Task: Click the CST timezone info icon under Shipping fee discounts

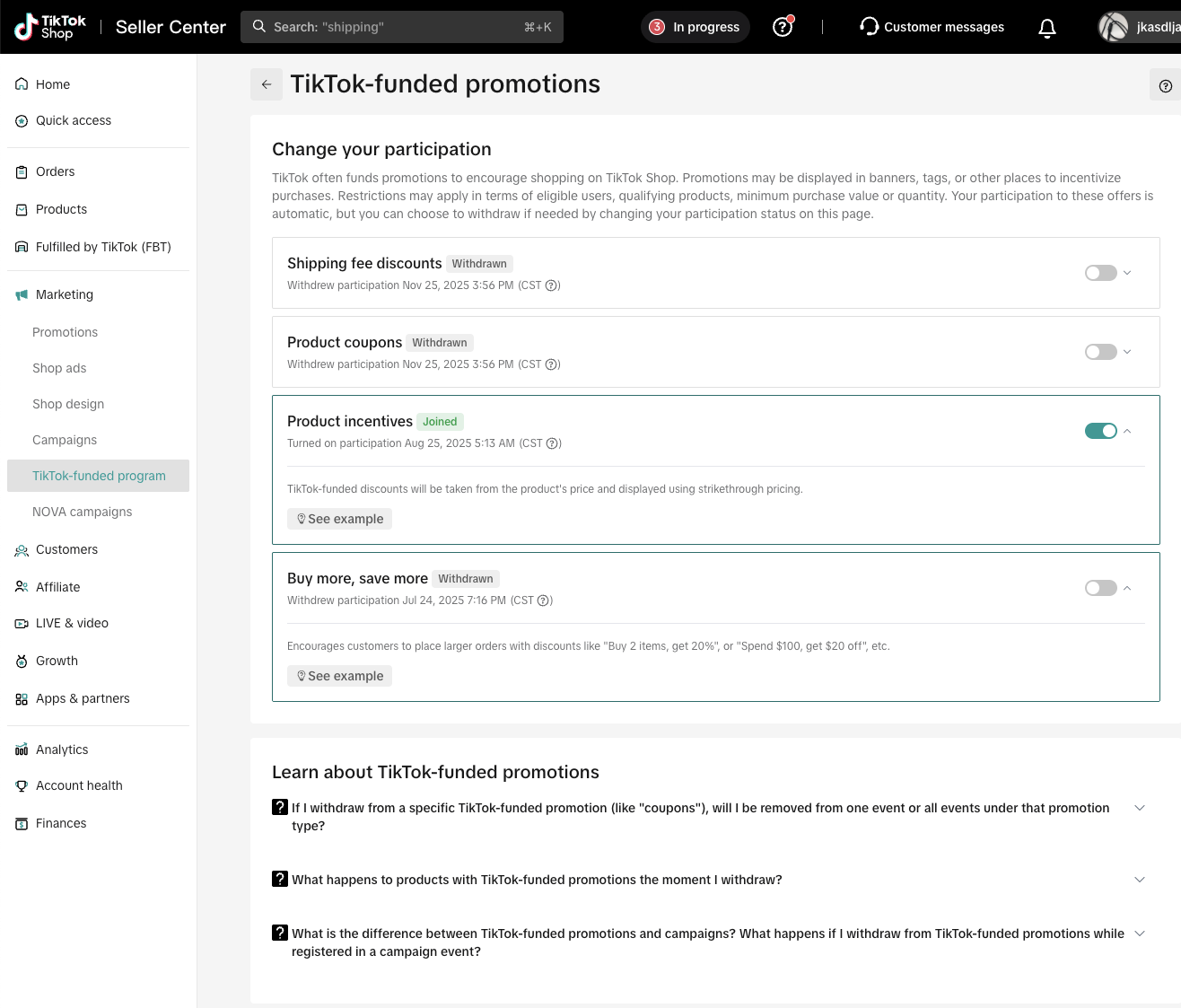Action: point(553,285)
